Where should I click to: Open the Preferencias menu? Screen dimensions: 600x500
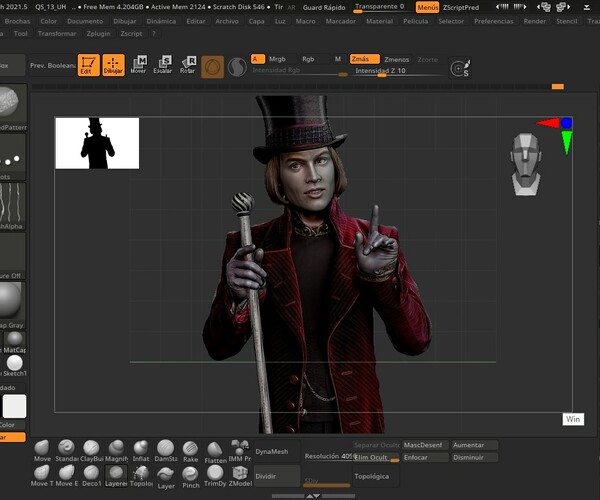494,21
